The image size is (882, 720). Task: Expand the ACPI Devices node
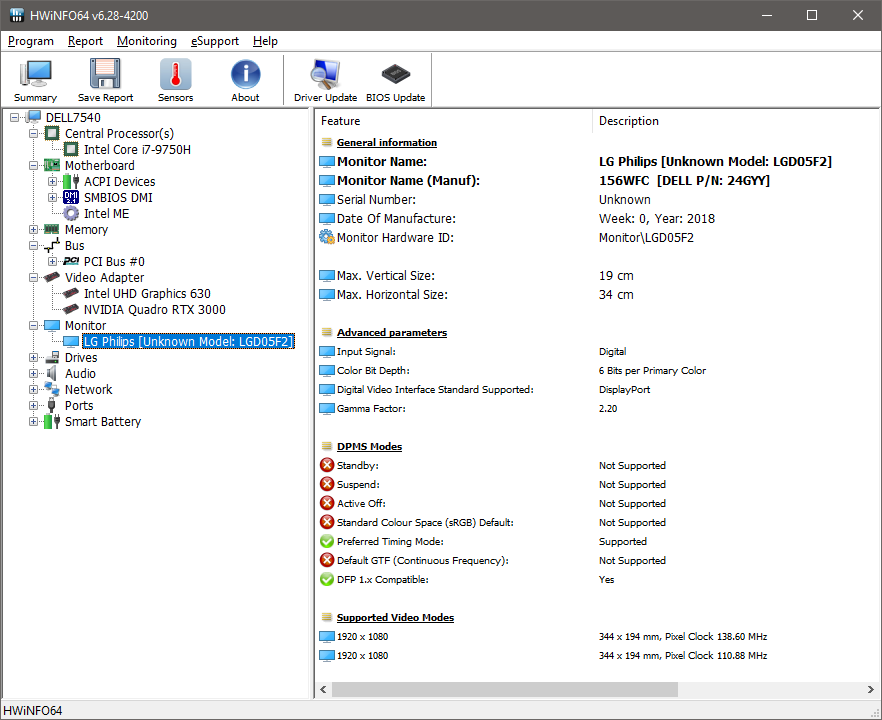[52, 181]
